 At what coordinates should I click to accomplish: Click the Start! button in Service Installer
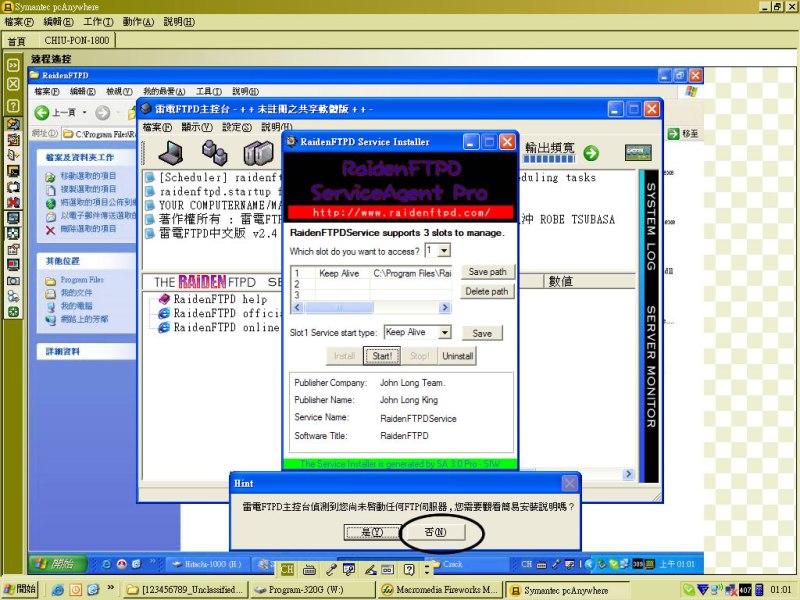point(382,356)
